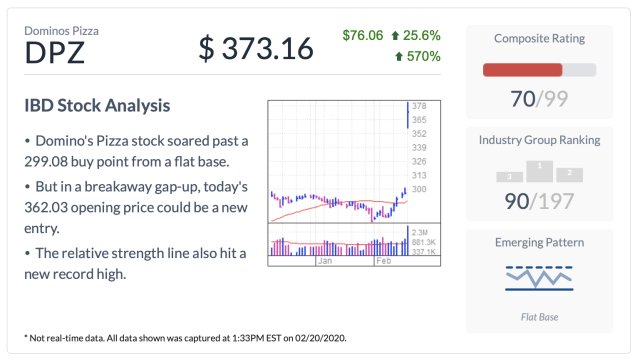Click the volume bars in the chart

pos(339,241)
